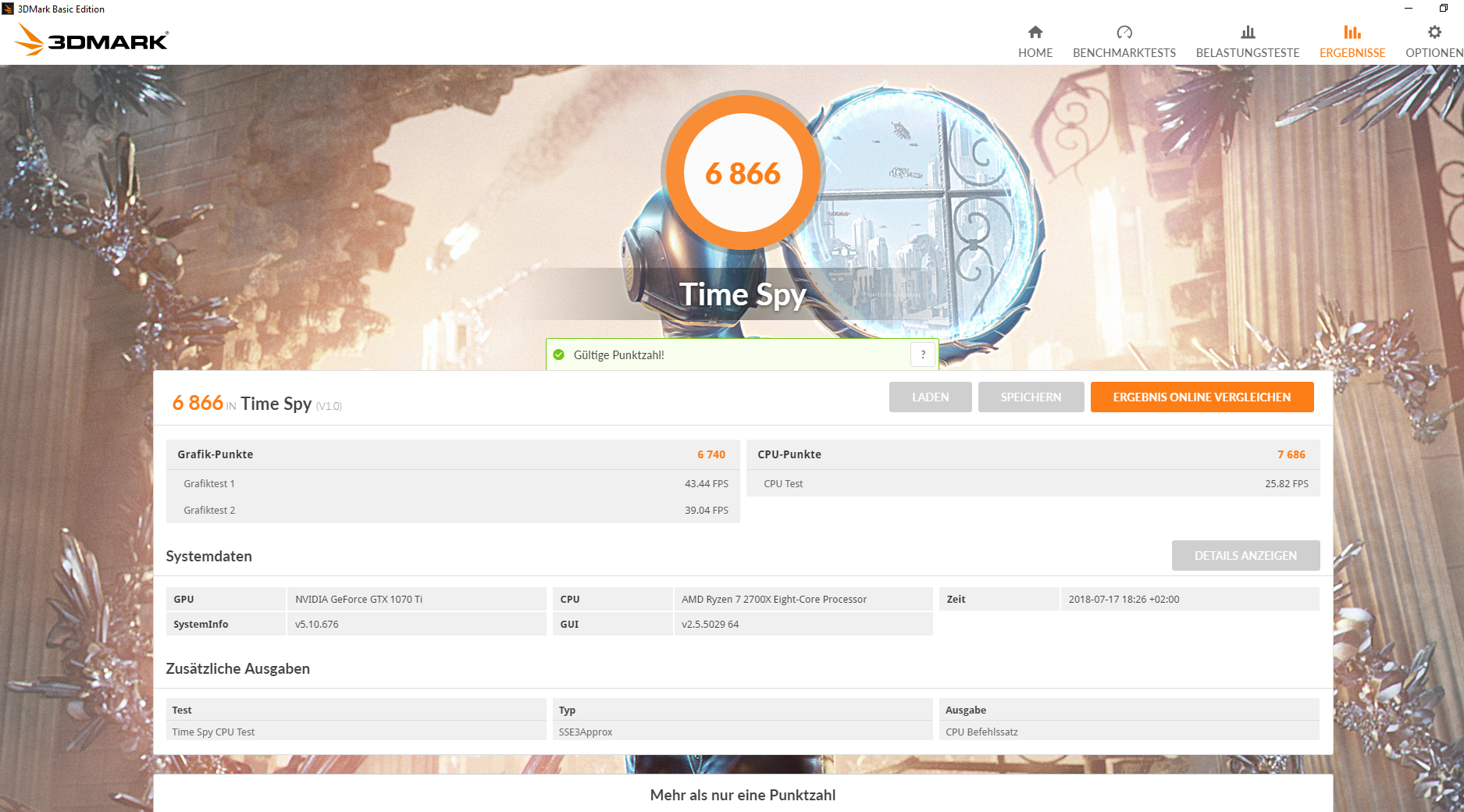Image resolution: width=1464 pixels, height=812 pixels.
Task: Click the 25.82 FPS value
Action: tap(1287, 484)
